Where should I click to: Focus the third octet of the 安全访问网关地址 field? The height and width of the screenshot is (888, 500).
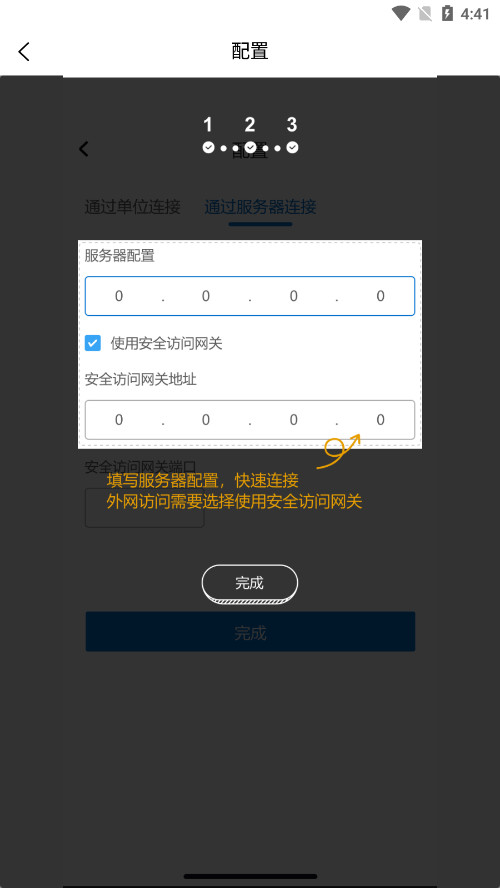coord(293,420)
